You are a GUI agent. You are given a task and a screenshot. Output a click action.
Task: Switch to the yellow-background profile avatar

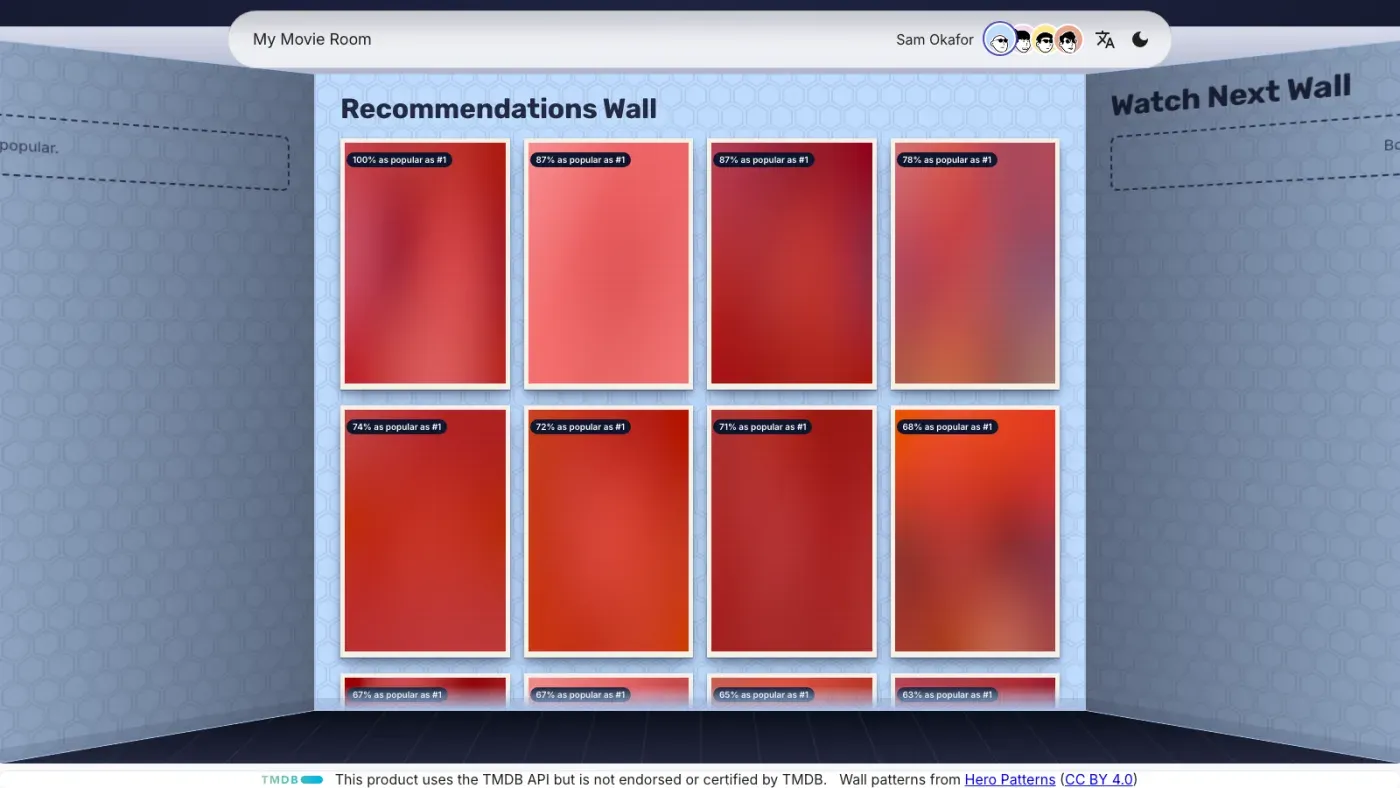pos(1045,40)
